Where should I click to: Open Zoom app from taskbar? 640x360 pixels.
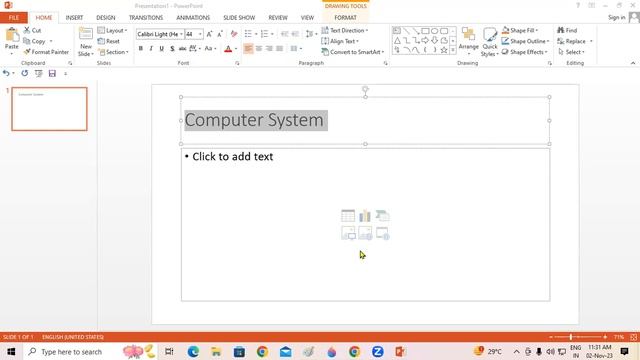[x=378, y=351]
